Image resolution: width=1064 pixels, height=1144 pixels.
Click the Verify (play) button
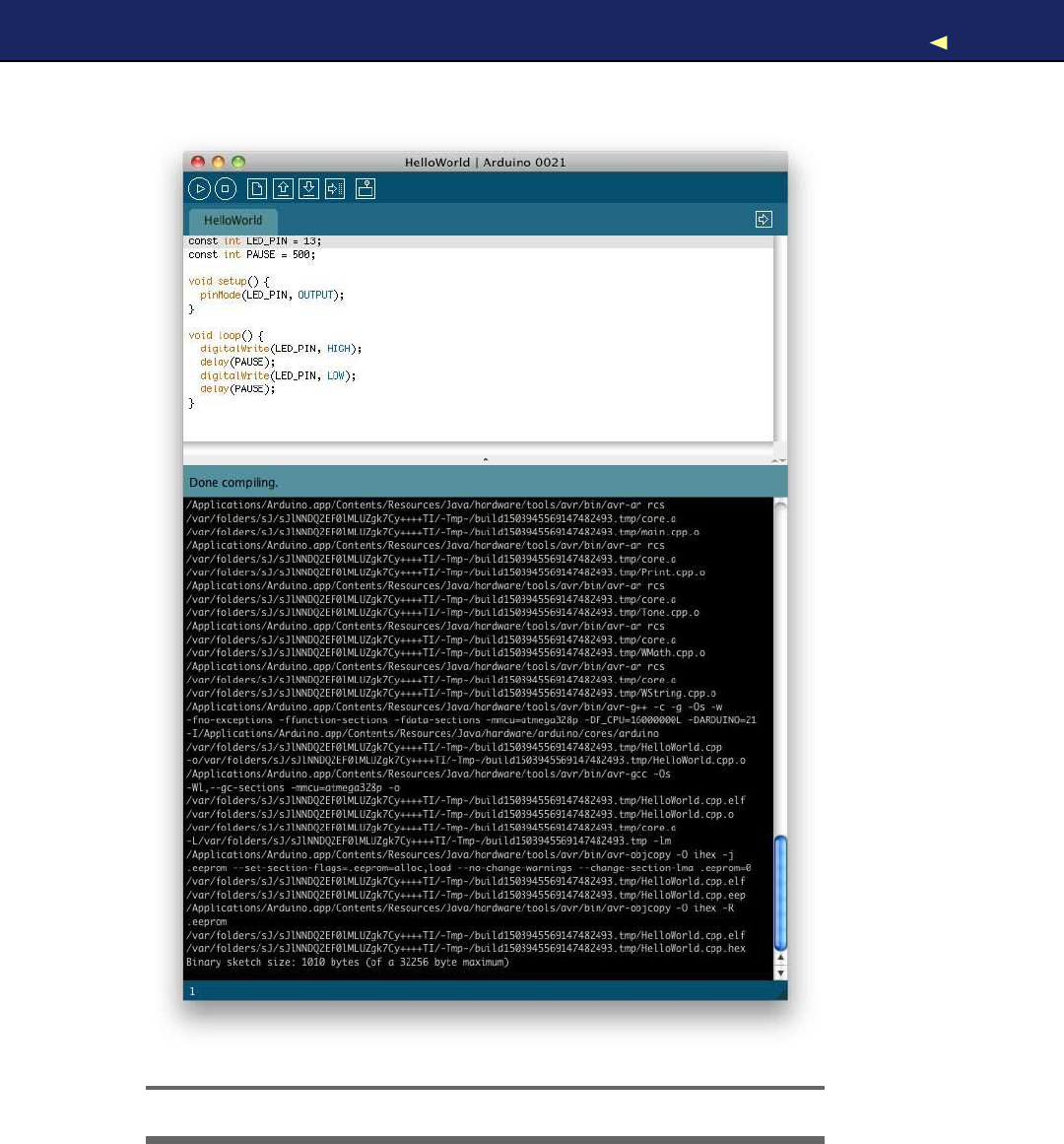199,189
